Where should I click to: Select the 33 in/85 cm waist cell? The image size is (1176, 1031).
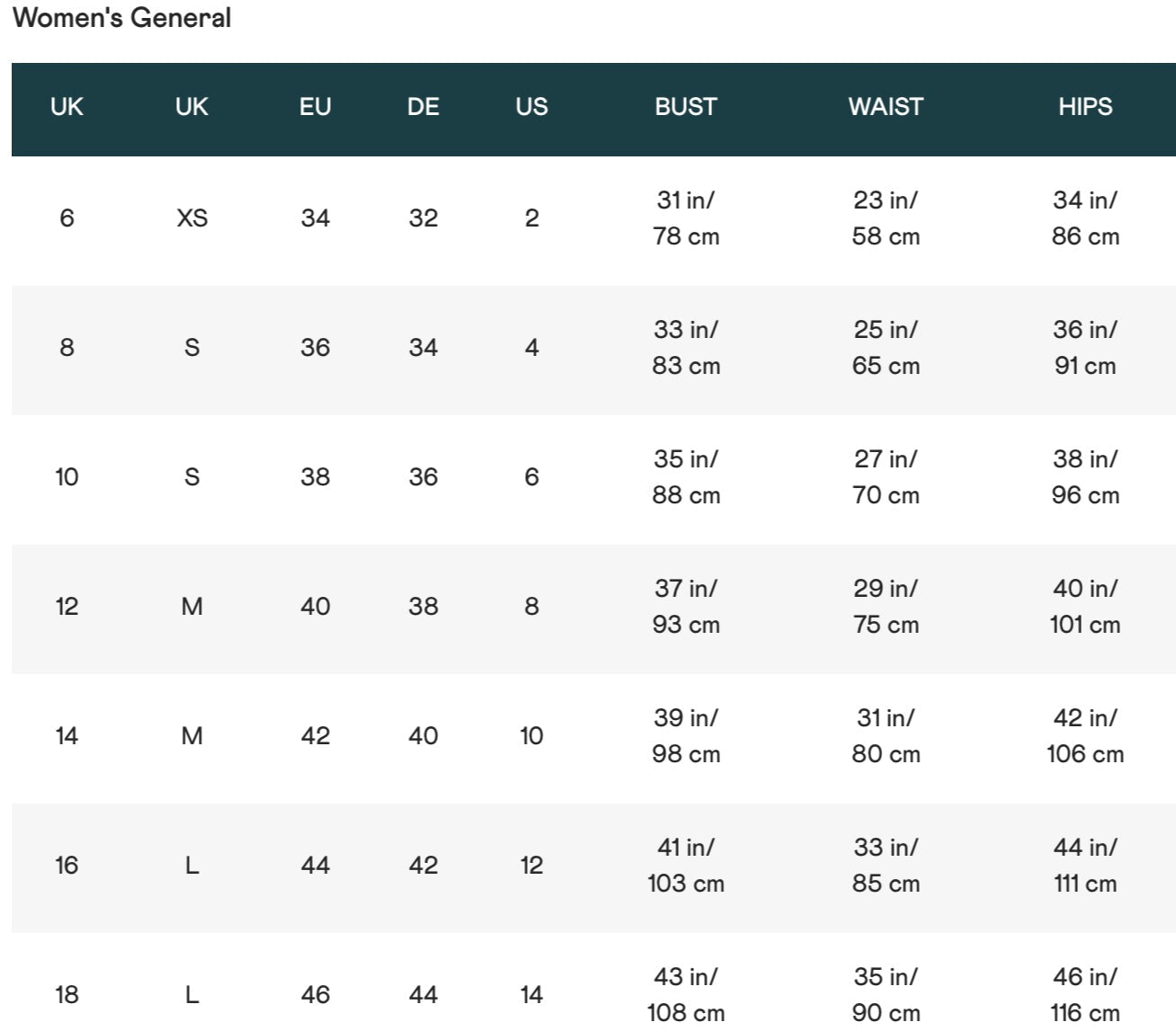click(886, 865)
